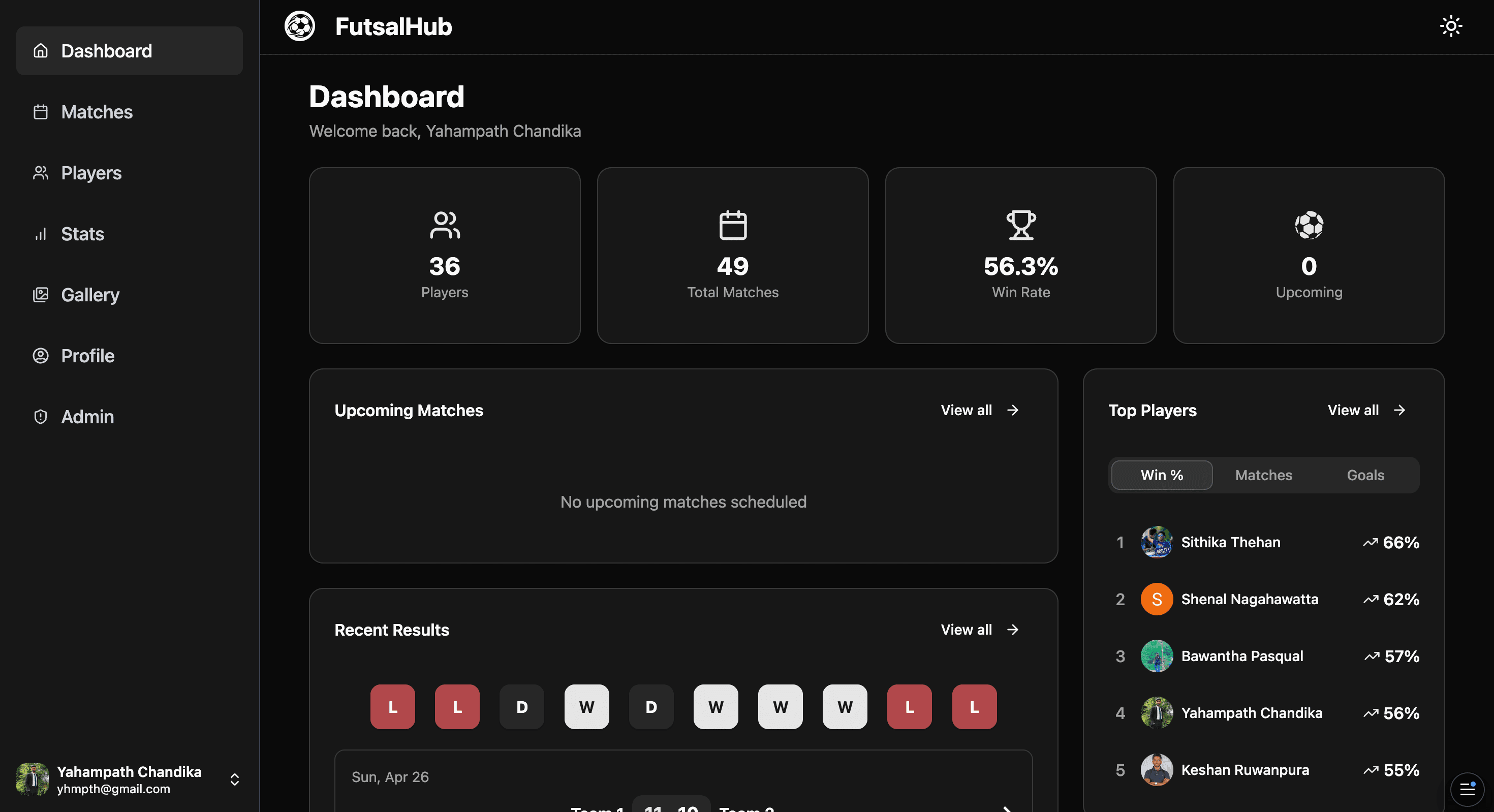This screenshot has width=1494, height=812.
Task: Open the Admin sidebar entry
Action: (130, 417)
